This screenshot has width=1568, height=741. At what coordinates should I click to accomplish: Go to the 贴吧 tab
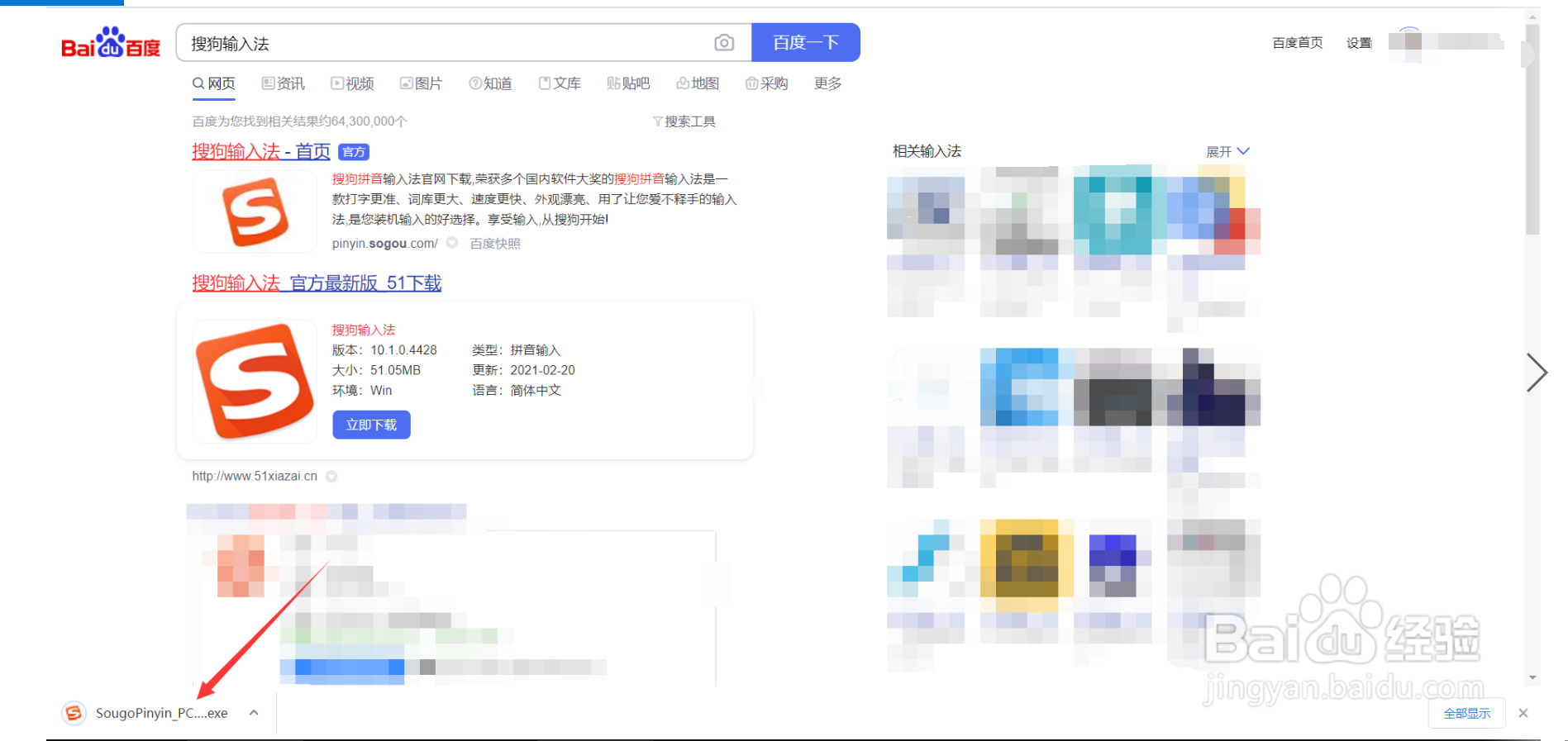629,83
